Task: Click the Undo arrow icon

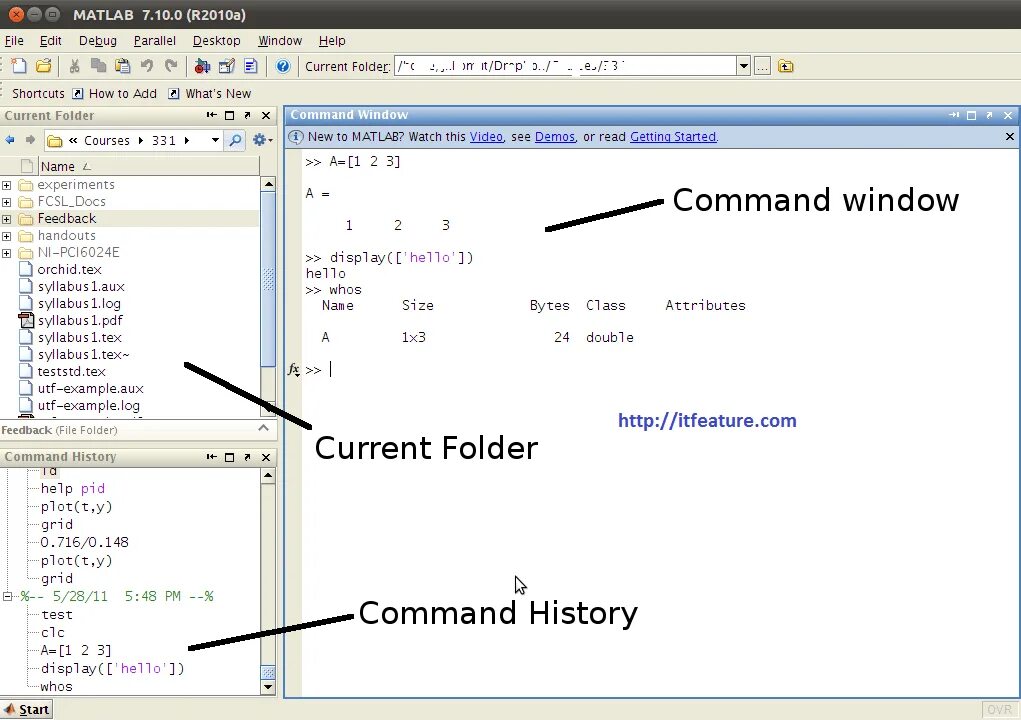Action: tap(147, 66)
